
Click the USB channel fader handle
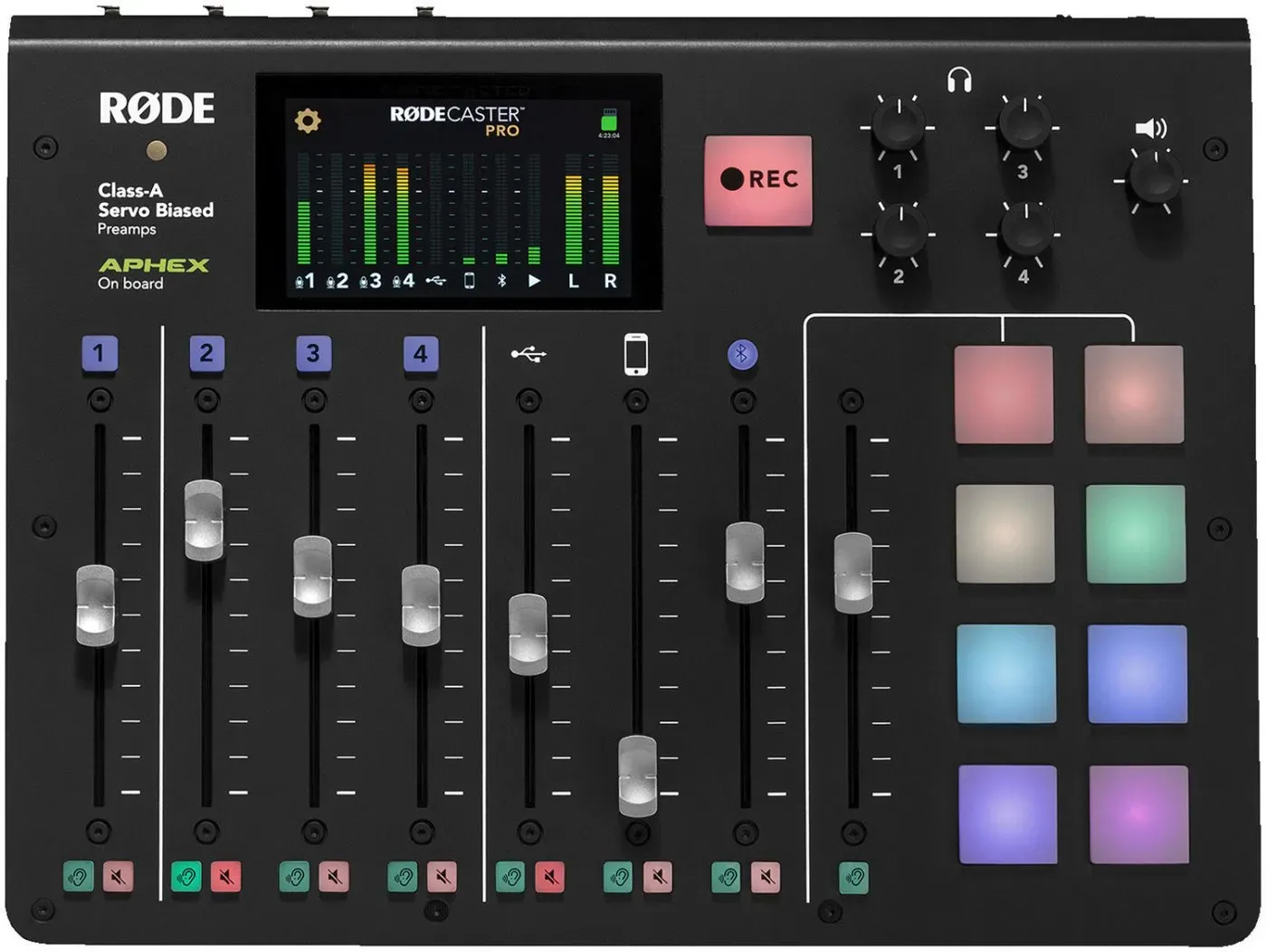tap(528, 634)
